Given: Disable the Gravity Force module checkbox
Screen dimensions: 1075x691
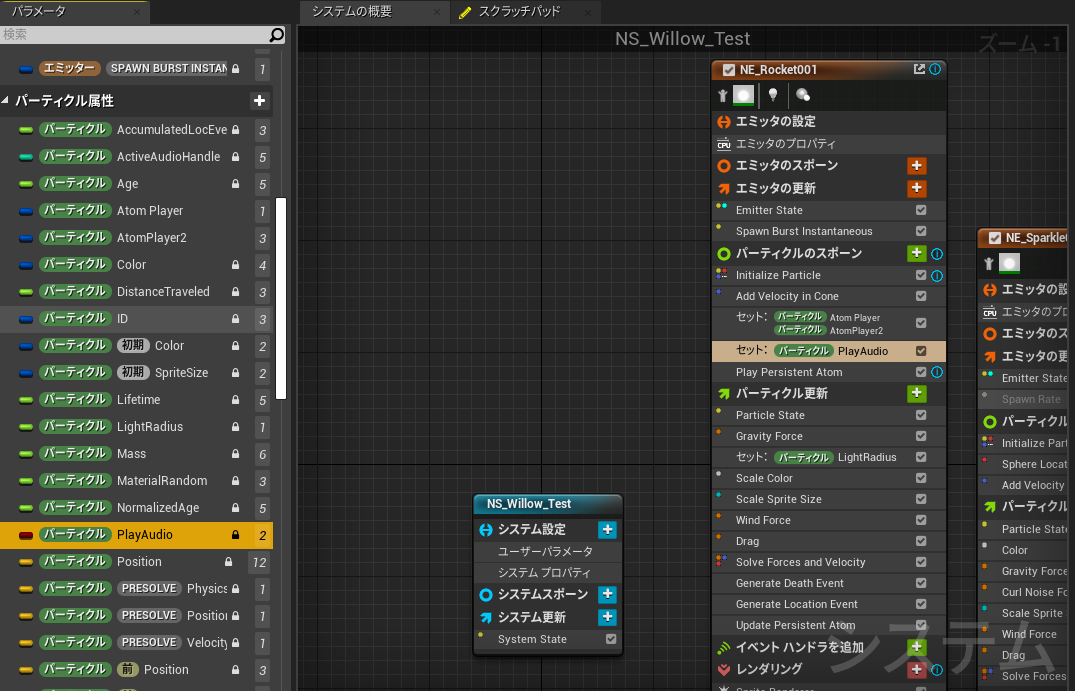Looking at the screenshot, I should (921, 436).
